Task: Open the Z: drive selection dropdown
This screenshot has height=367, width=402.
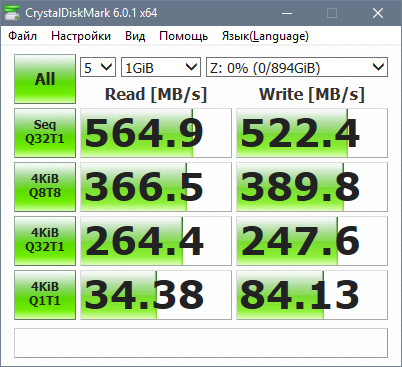Action: 297,68
